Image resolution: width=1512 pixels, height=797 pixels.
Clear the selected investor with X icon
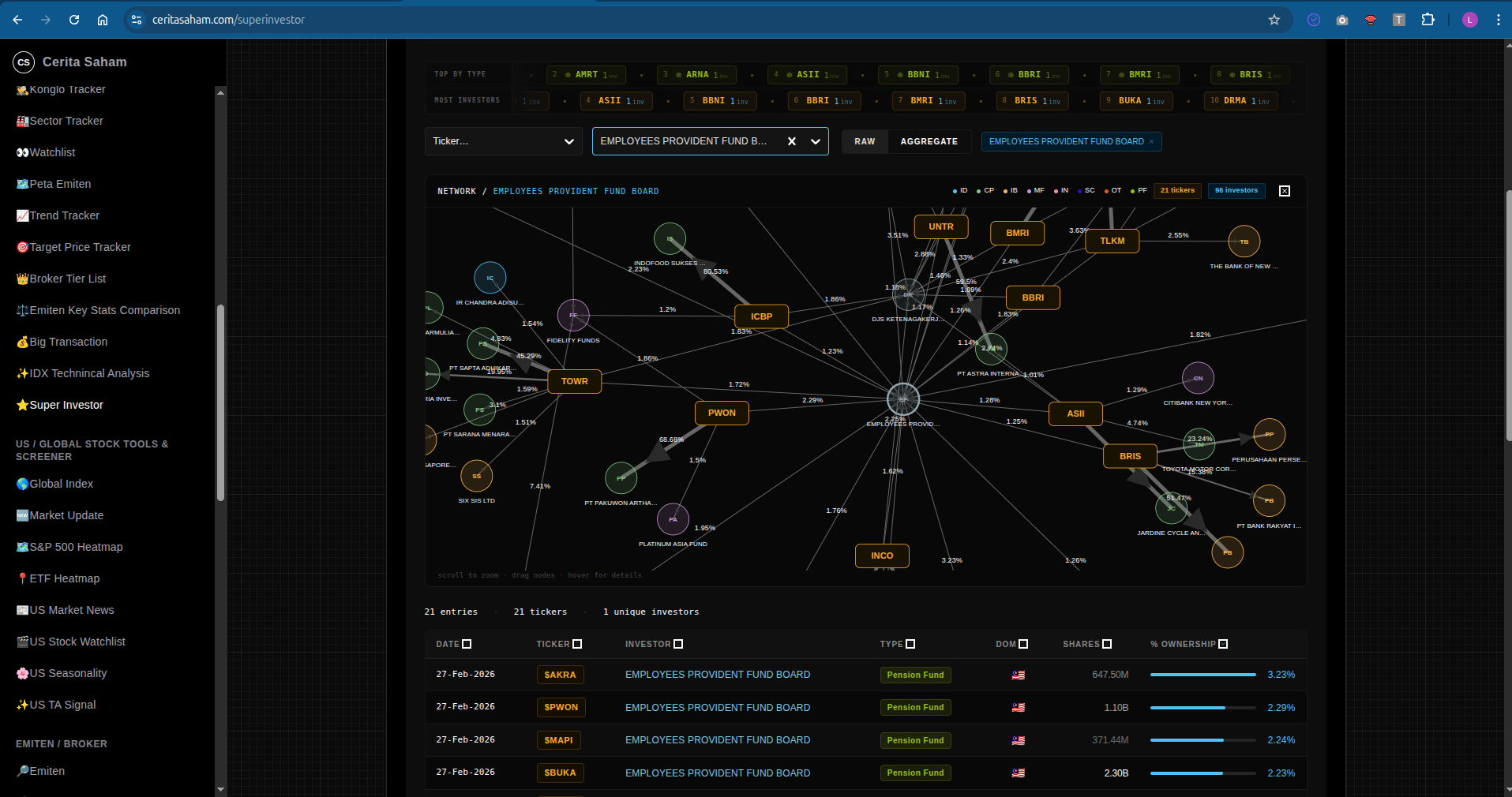pyautogui.click(x=791, y=141)
